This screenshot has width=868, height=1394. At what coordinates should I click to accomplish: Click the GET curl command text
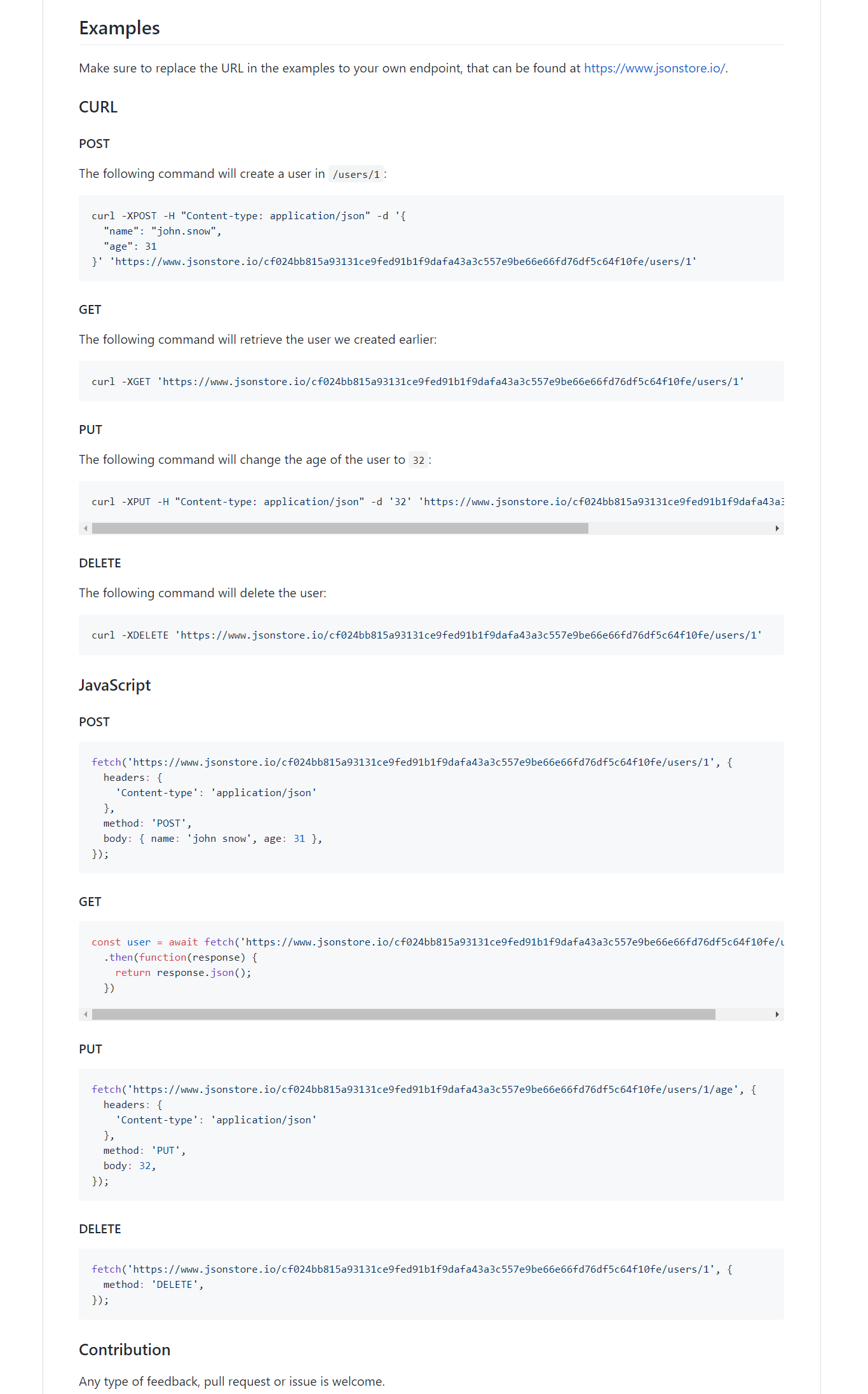[x=418, y=381]
